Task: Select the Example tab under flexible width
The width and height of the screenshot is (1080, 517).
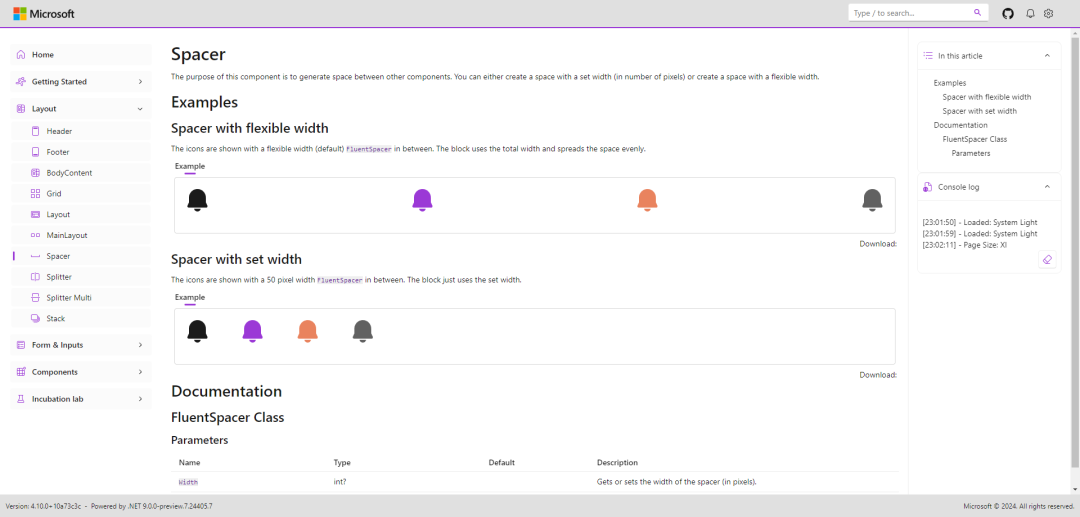Action: coord(190,166)
